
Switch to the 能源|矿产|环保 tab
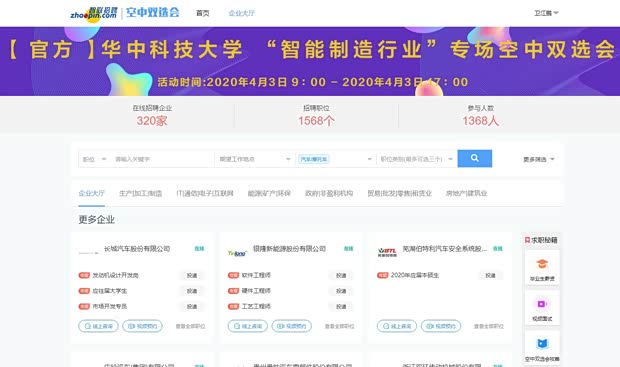click(269, 193)
